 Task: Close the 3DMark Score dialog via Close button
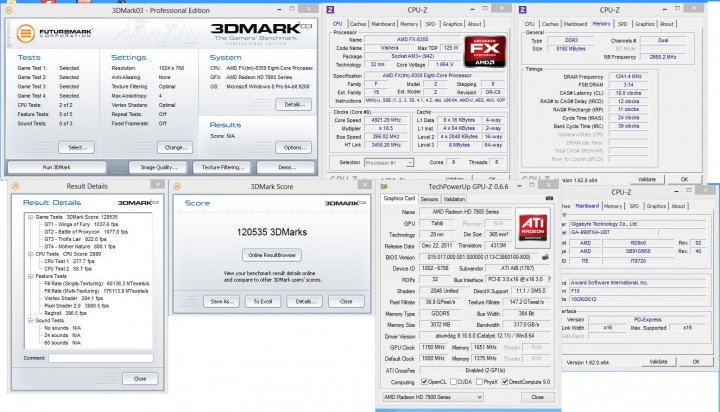pyautogui.click(x=346, y=301)
